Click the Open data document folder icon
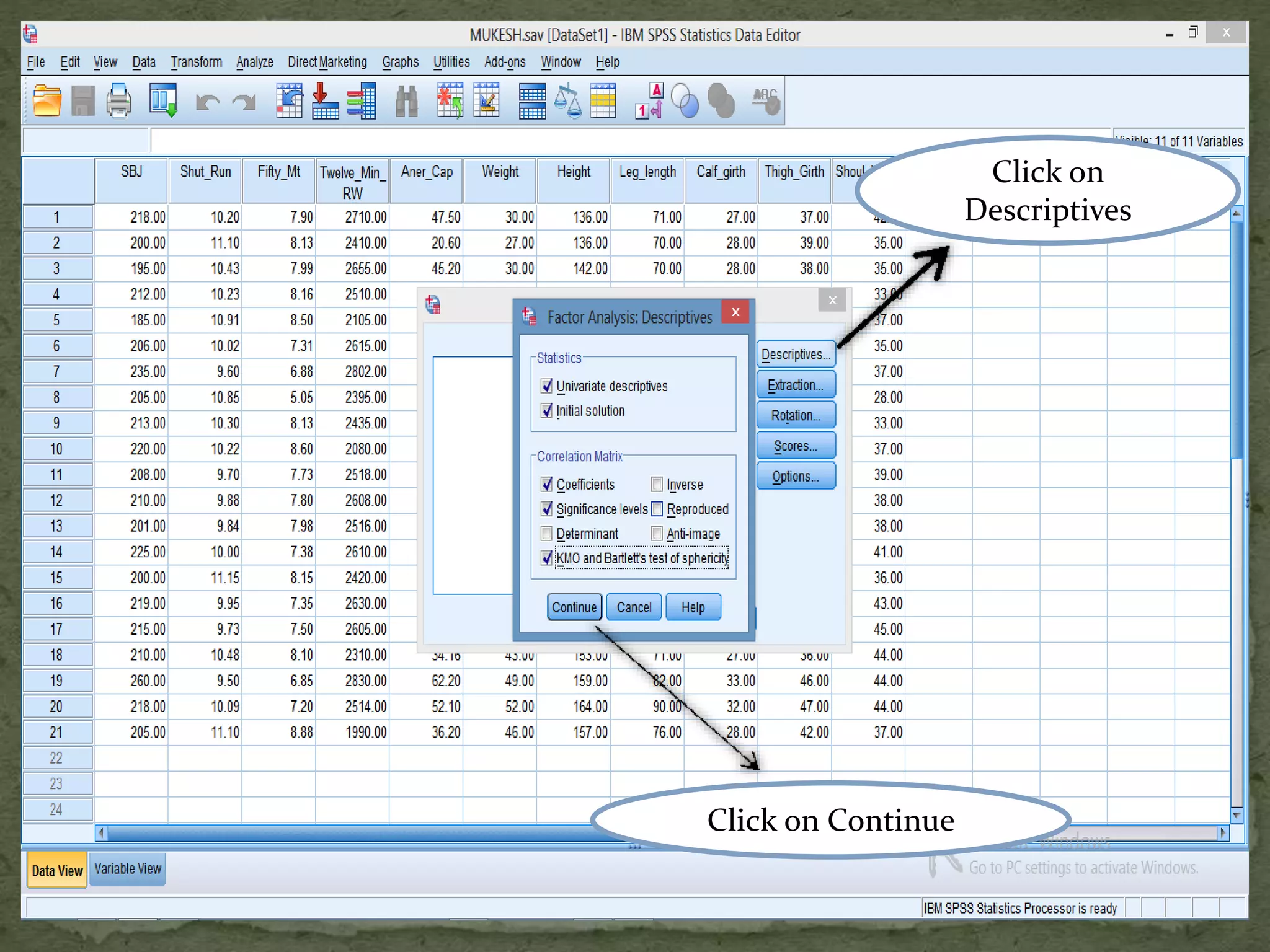This screenshot has width=1270, height=952. 47,101
